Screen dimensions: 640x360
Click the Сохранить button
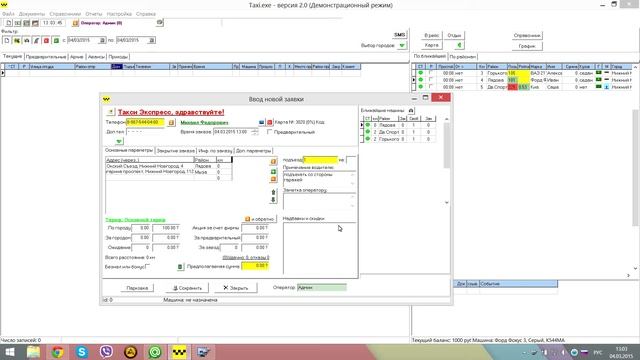(187, 288)
